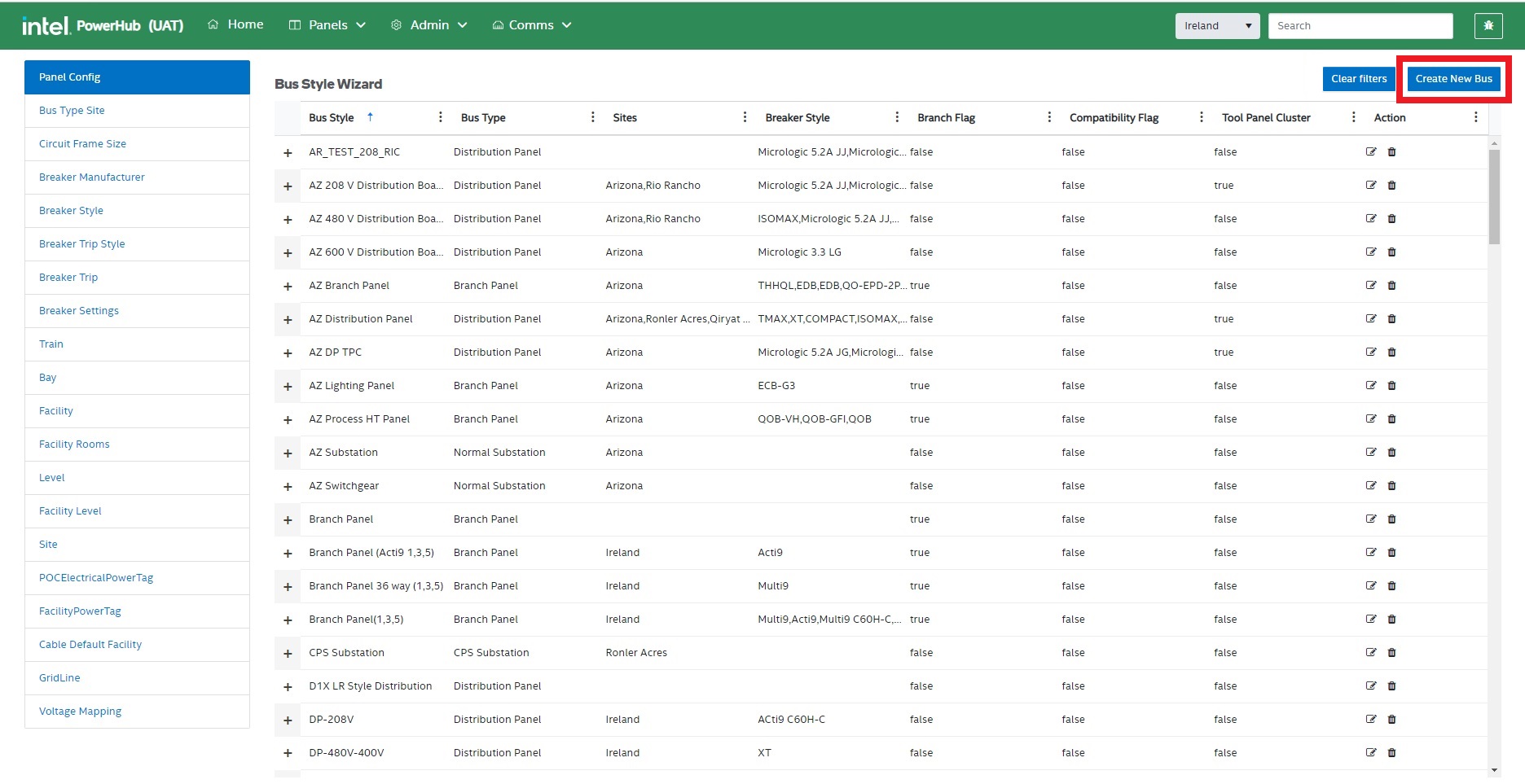Expand the Branch Panel (Acti9 1,3,5) row
Viewport: 1525px width, 784px height.
(x=288, y=554)
